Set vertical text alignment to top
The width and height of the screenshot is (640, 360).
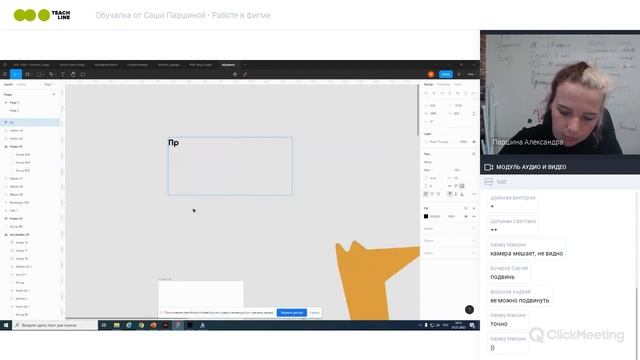(x=450, y=194)
